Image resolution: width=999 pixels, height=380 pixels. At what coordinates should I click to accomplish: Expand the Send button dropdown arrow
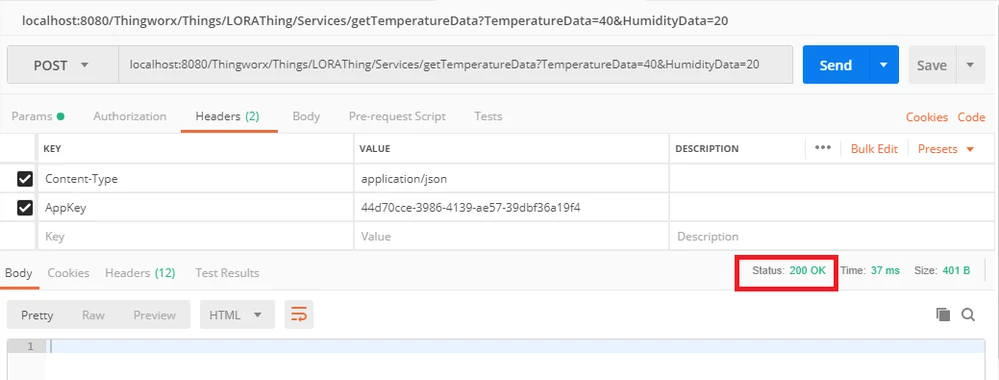pos(884,64)
